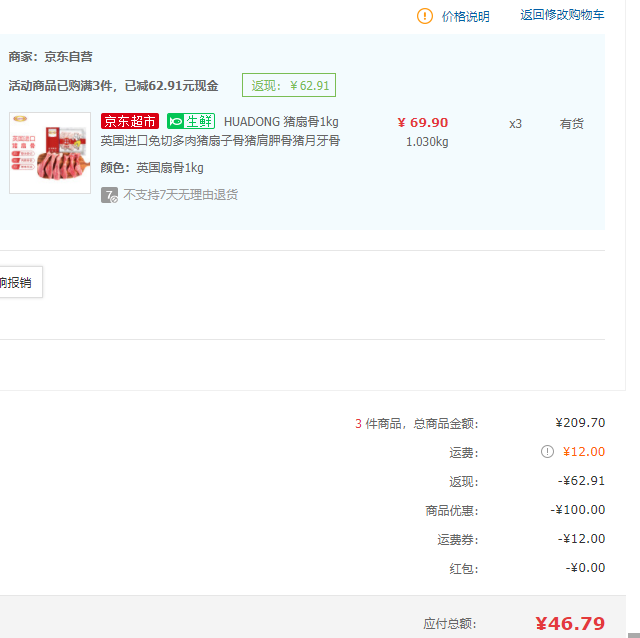640x638 pixels.
Task: Click the gray 7-day no-return icon
Action: click(x=109, y=195)
